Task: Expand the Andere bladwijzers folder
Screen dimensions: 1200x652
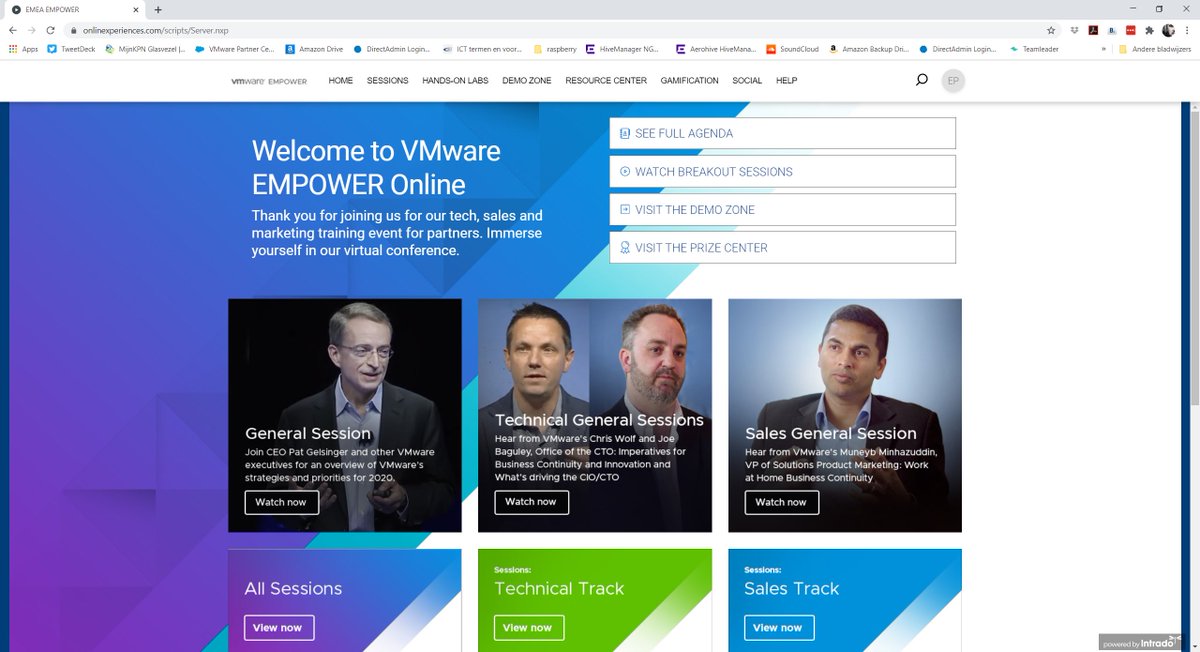Action: (1155, 49)
